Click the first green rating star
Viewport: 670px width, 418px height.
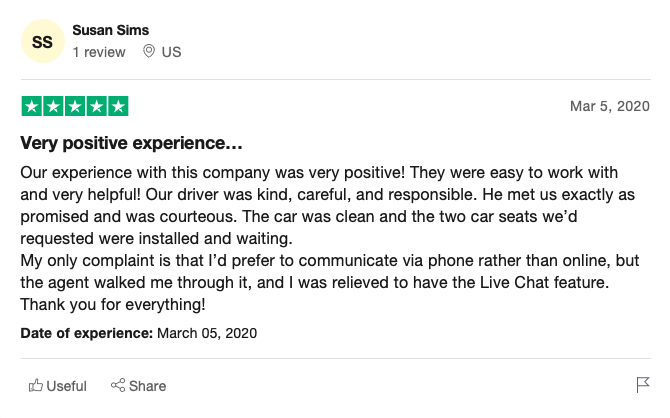[x=32, y=106]
